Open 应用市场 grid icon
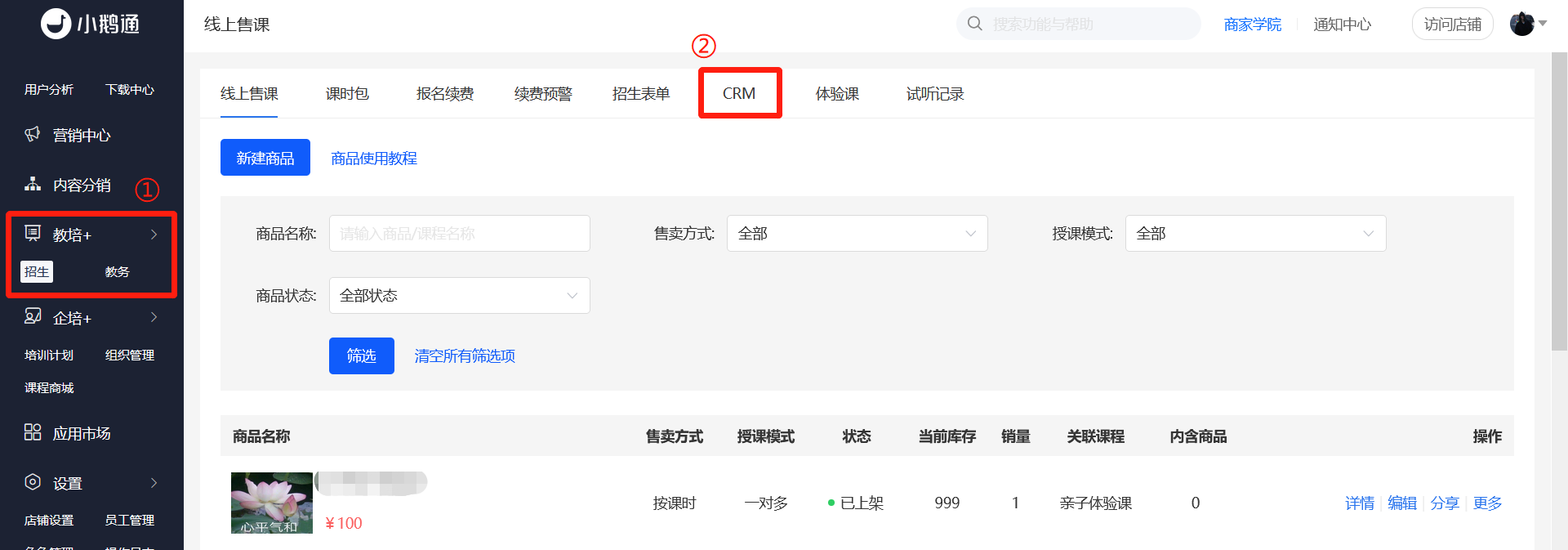 pos(33,432)
